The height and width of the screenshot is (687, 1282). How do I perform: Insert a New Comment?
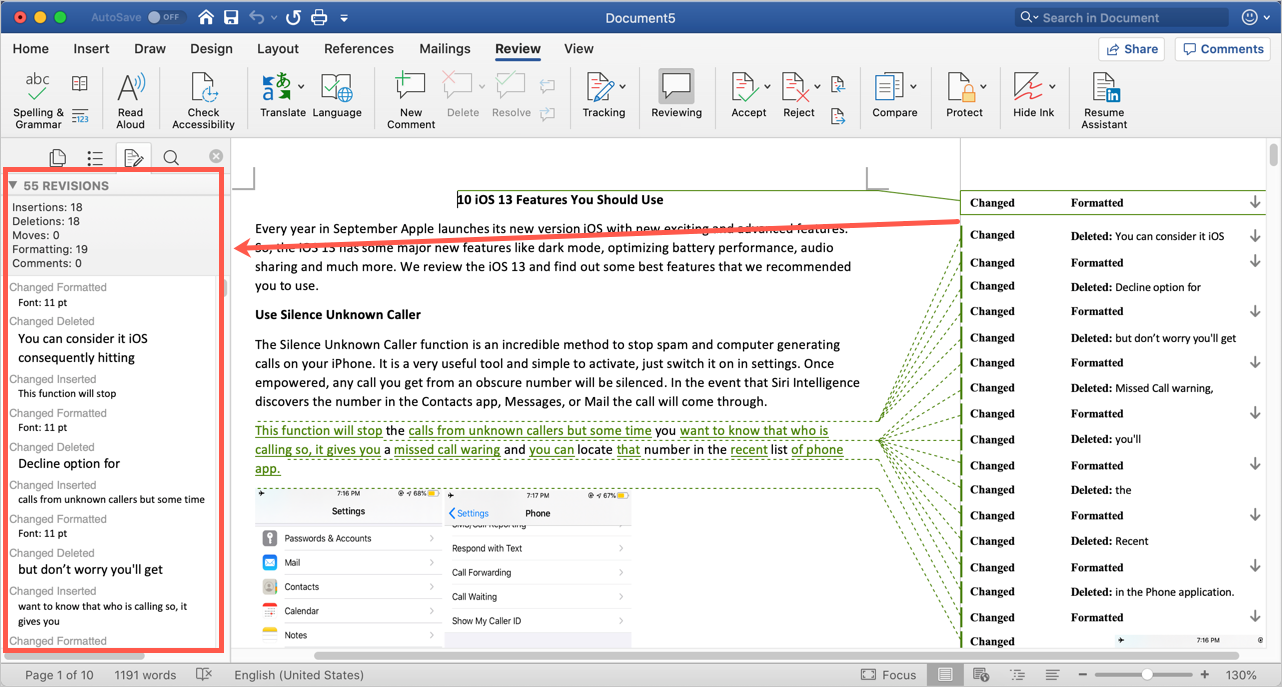coord(410,89)
